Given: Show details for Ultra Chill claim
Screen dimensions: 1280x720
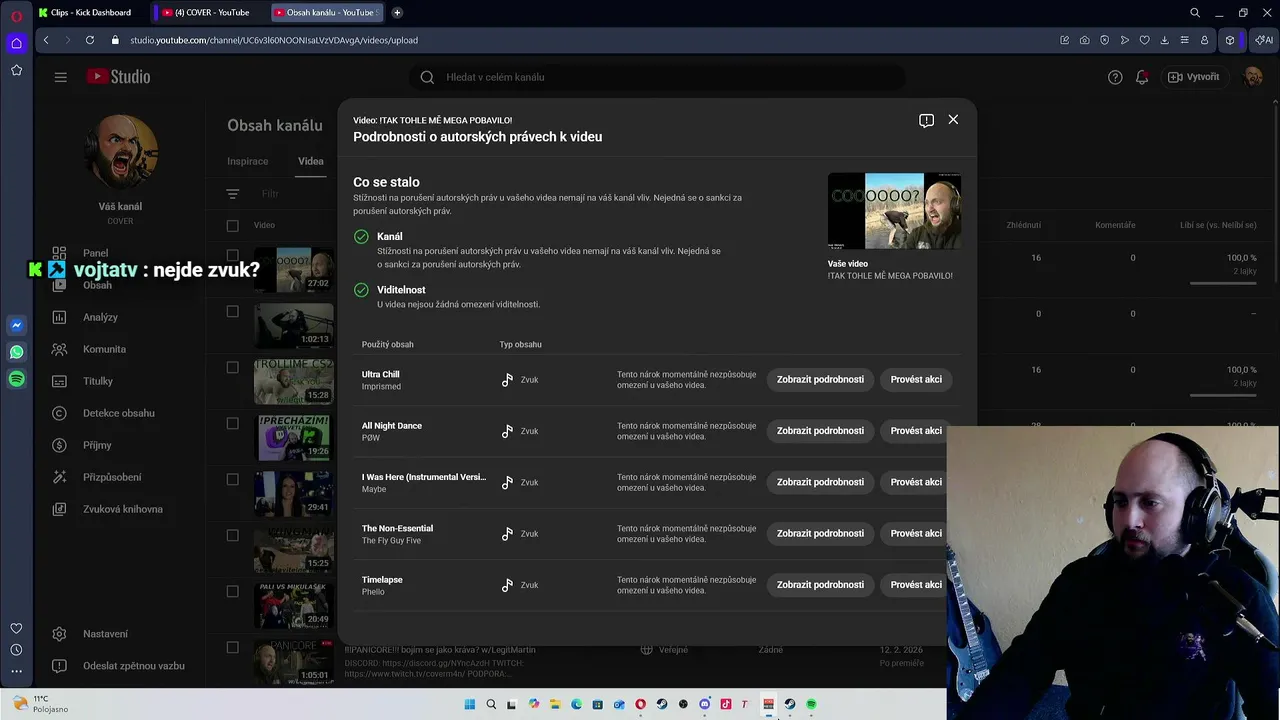Looking at the screenshot, I should 820,380.
